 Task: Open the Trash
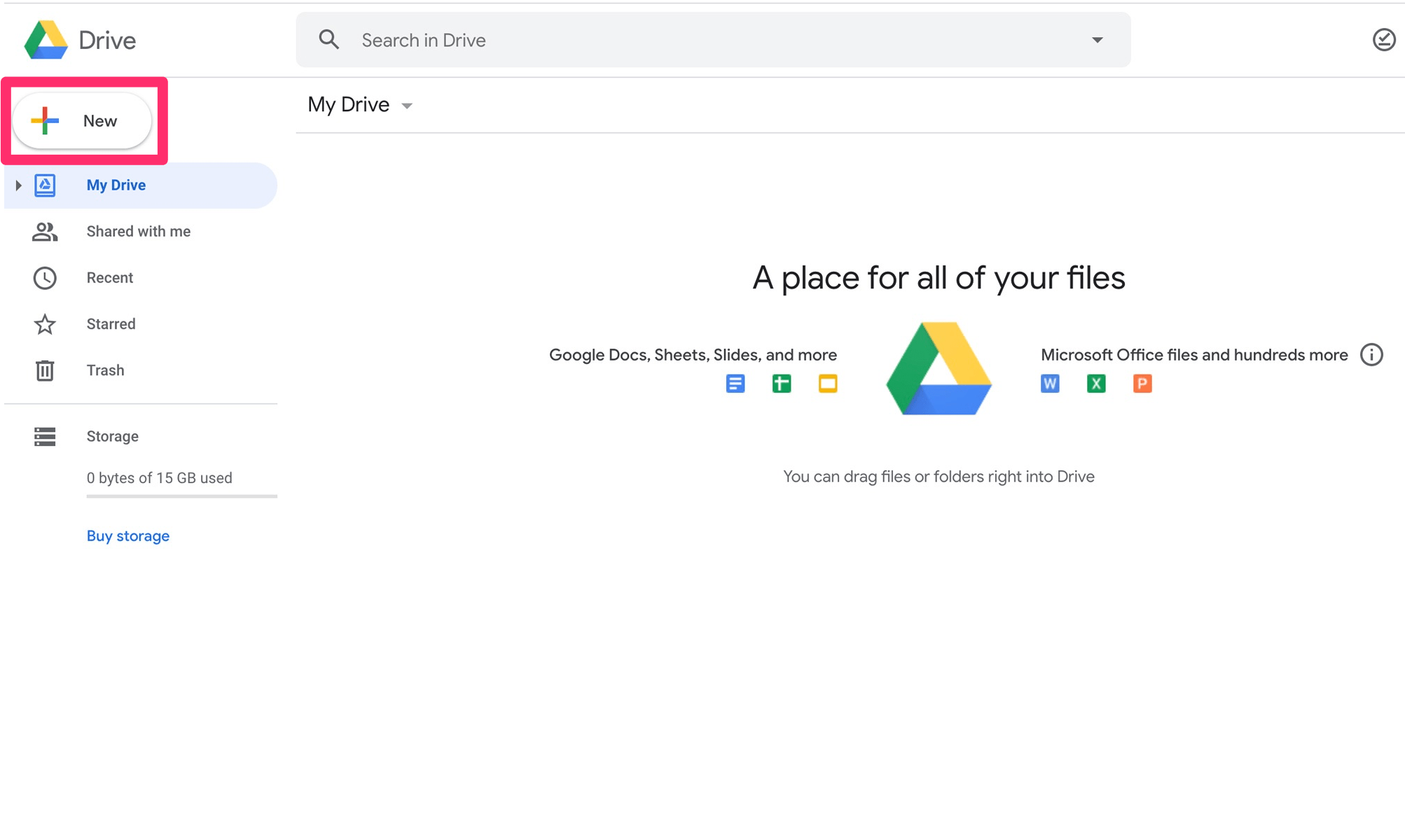pyautogui.click(x=105, y=370)
